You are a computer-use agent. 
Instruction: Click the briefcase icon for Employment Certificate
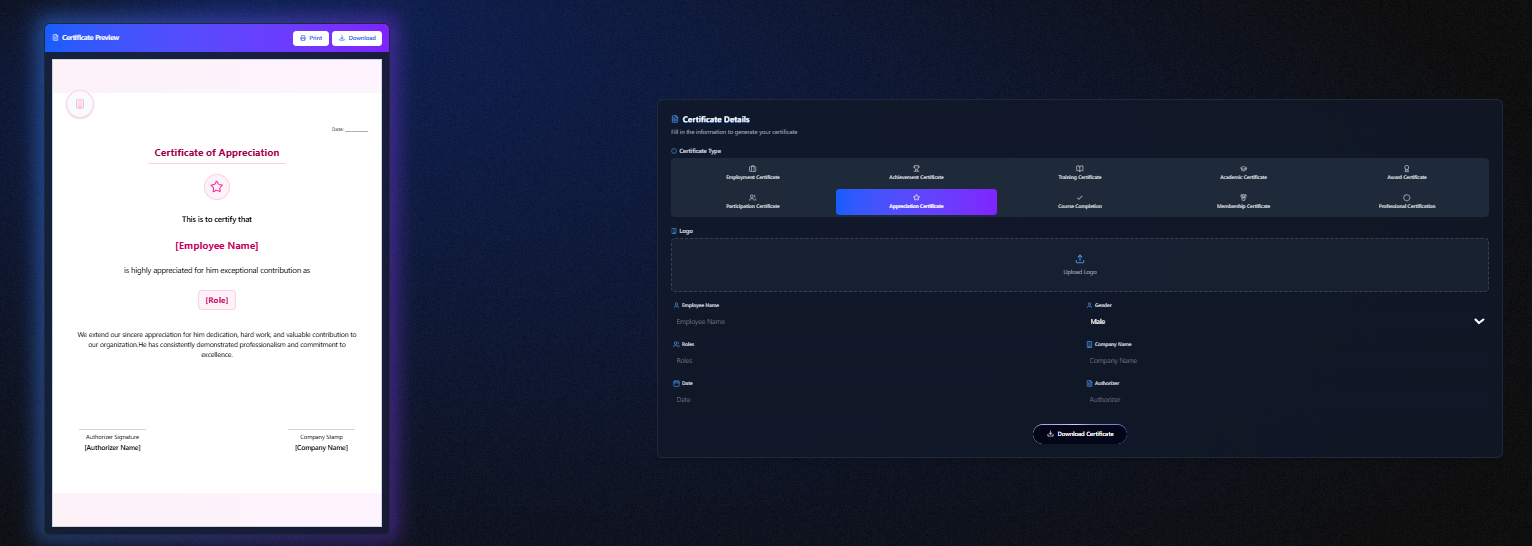[752, 168]
